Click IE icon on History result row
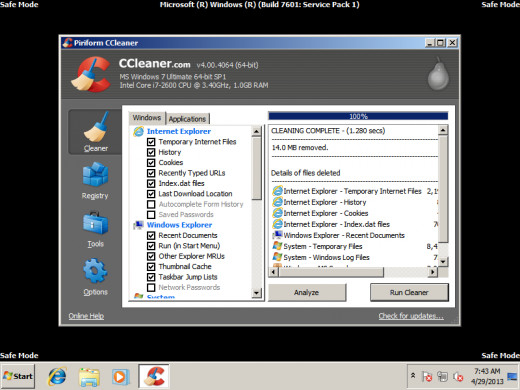Image resolution: width=520 pixels, height=390 pixels. pyautogui.click(x=277, y=202)
